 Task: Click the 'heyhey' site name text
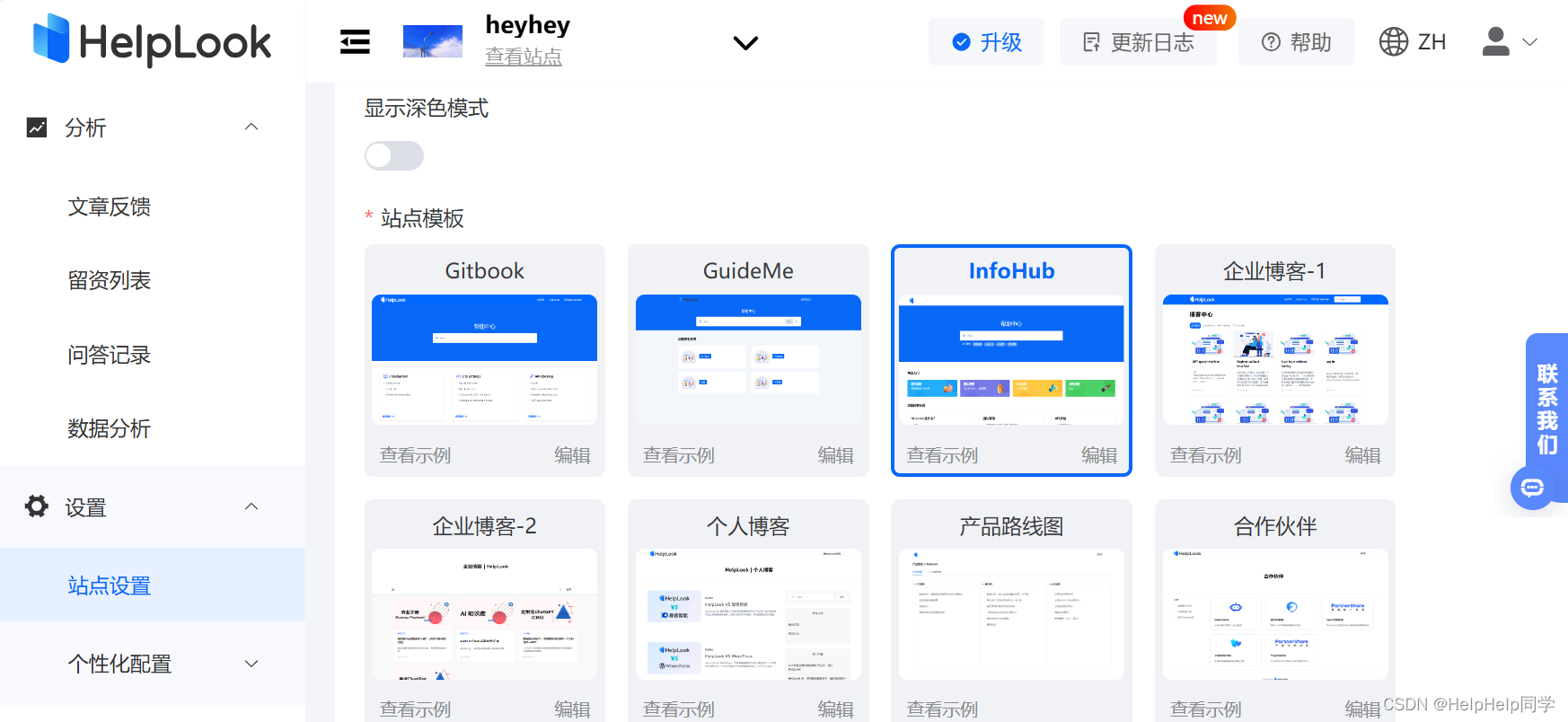(528, 25)
